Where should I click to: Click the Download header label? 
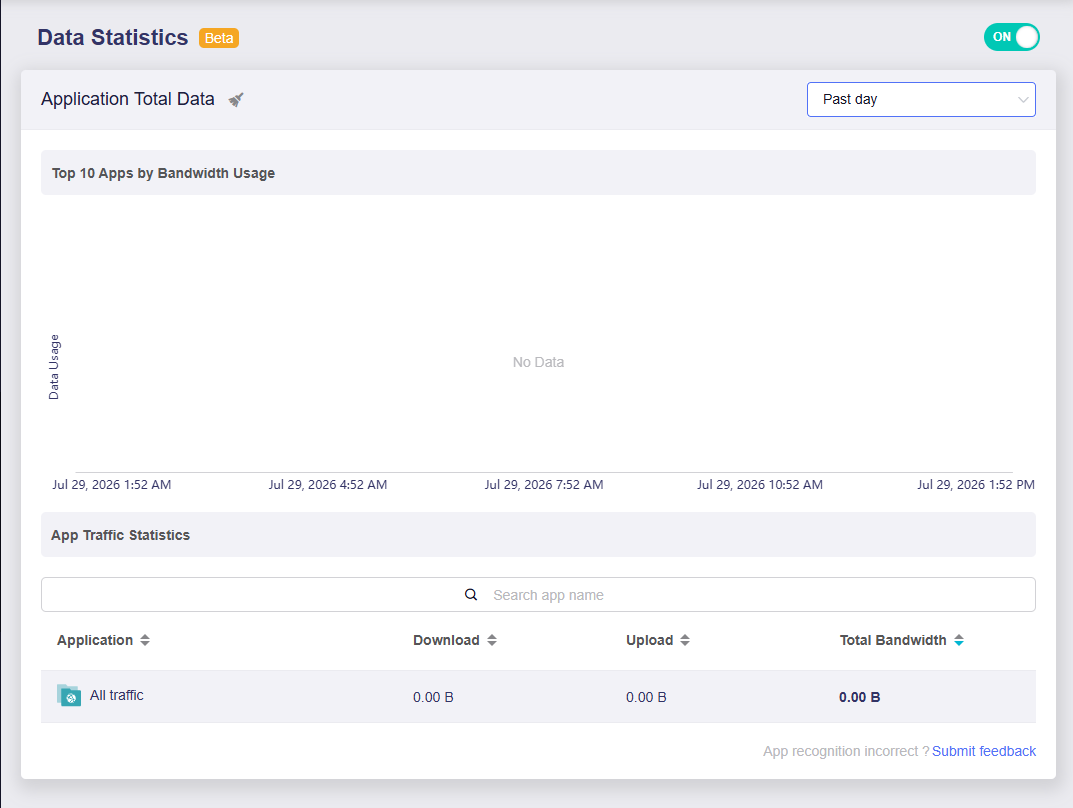[446, 640]
